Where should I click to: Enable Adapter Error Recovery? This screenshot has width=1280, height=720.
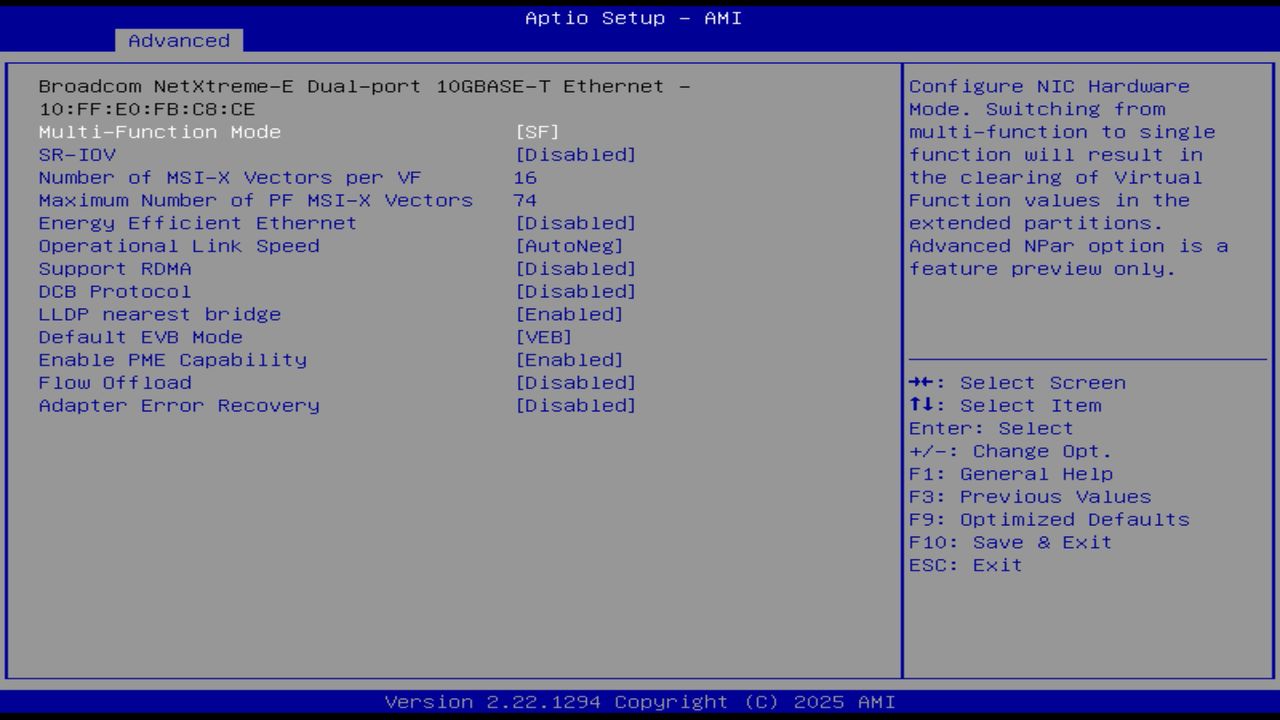coord(179,405)
